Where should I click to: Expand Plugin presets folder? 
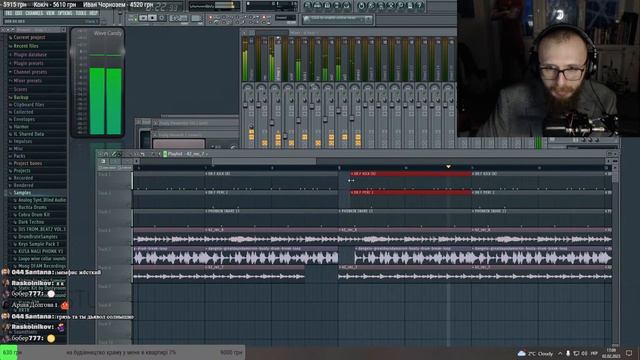(28, 63)
